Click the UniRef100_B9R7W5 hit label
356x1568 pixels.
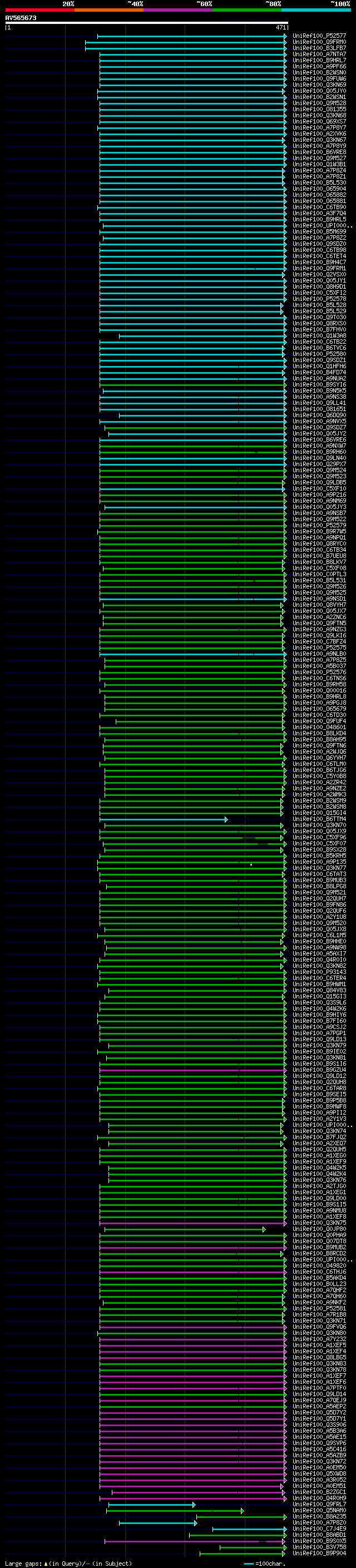[319, 531]
